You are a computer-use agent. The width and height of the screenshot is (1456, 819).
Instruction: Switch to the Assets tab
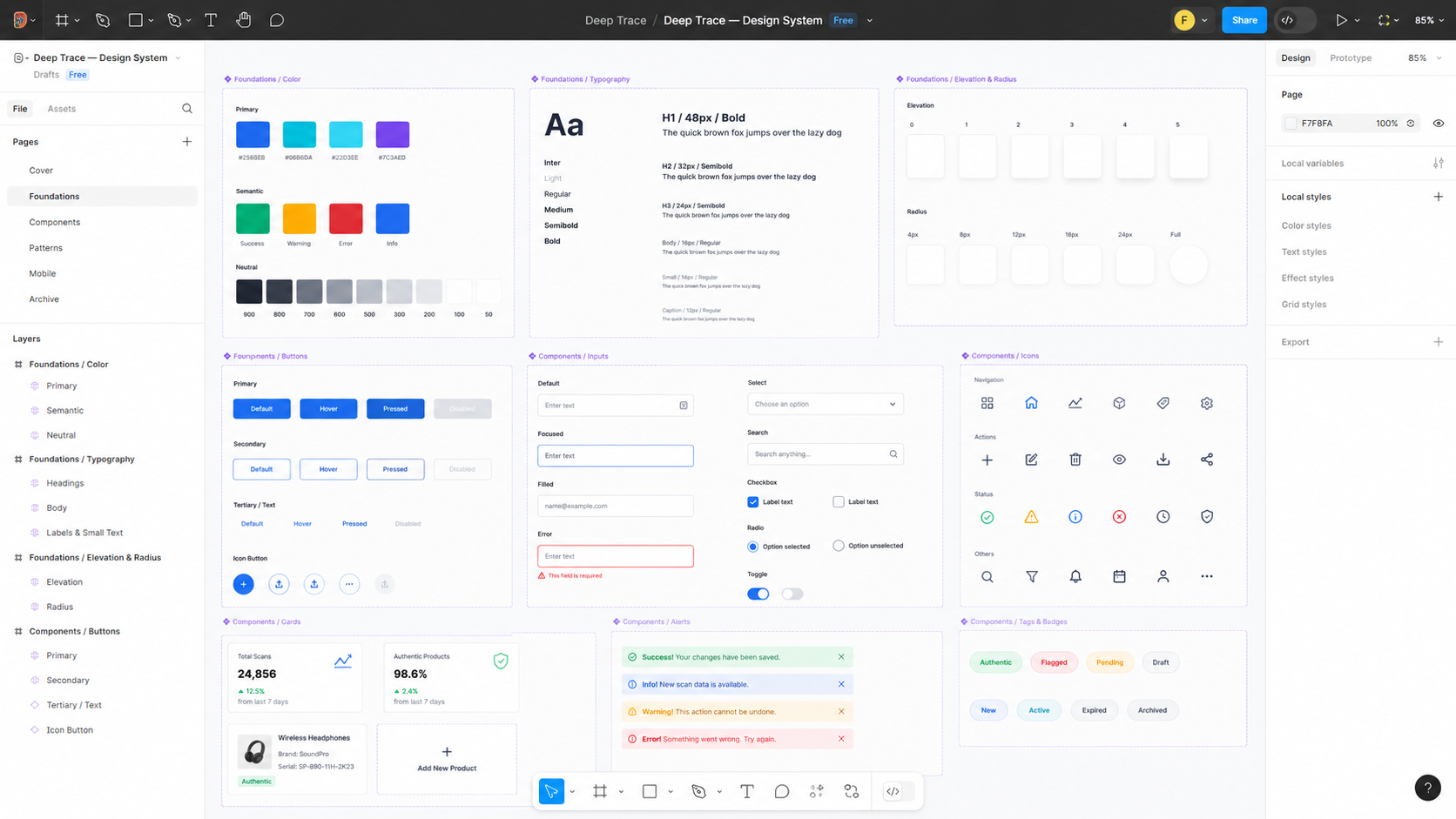[61, 109]
